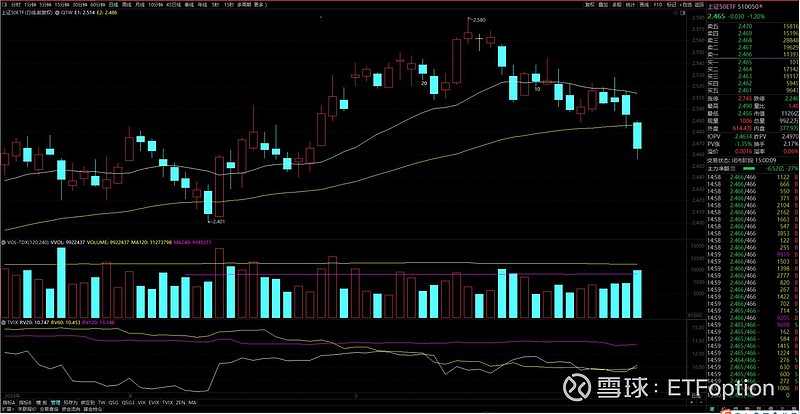Click the circular icon before QTW indicator
This screenshot has width=800, height=414.
tap(58, 16)
